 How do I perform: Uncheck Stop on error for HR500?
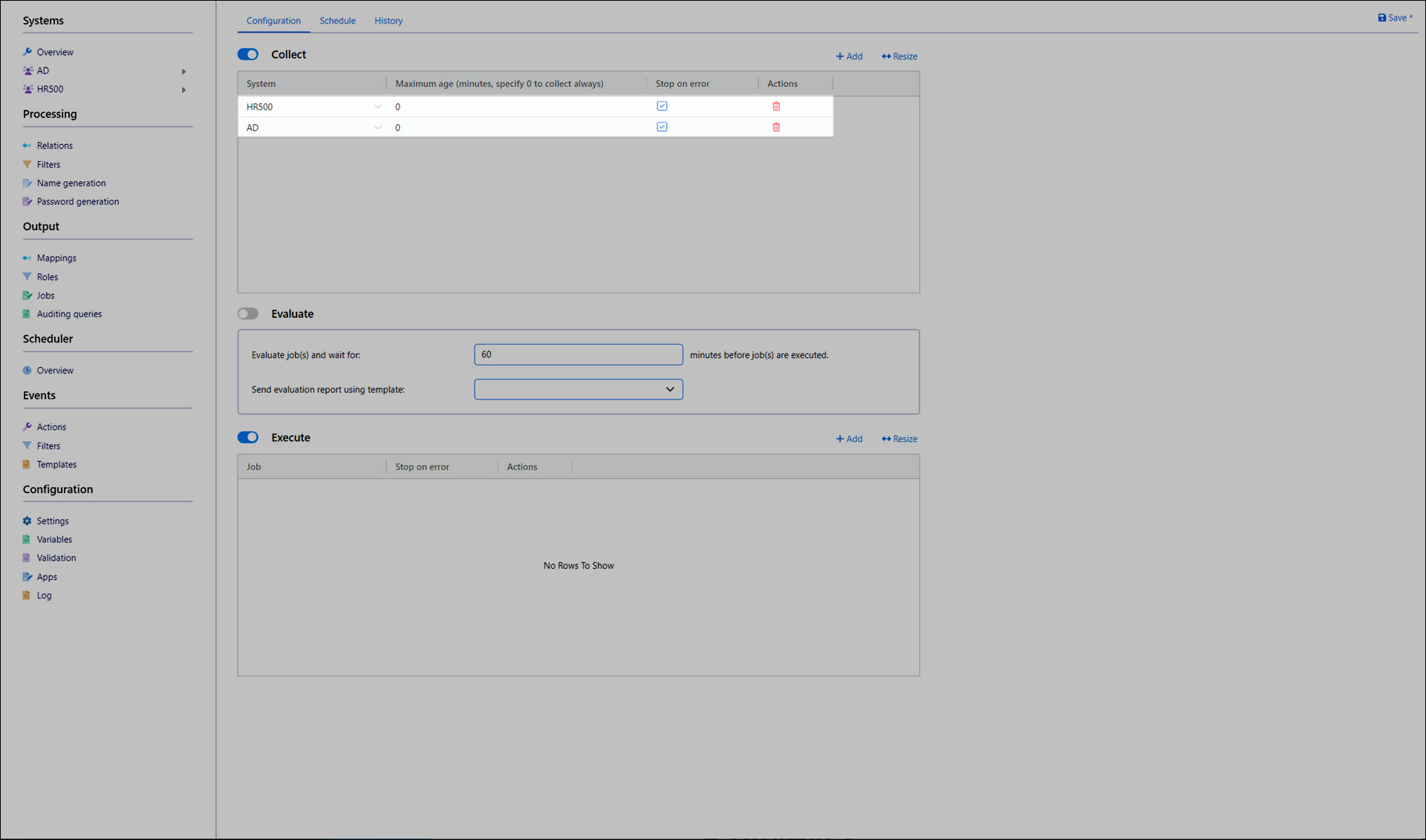coord(662,106)
